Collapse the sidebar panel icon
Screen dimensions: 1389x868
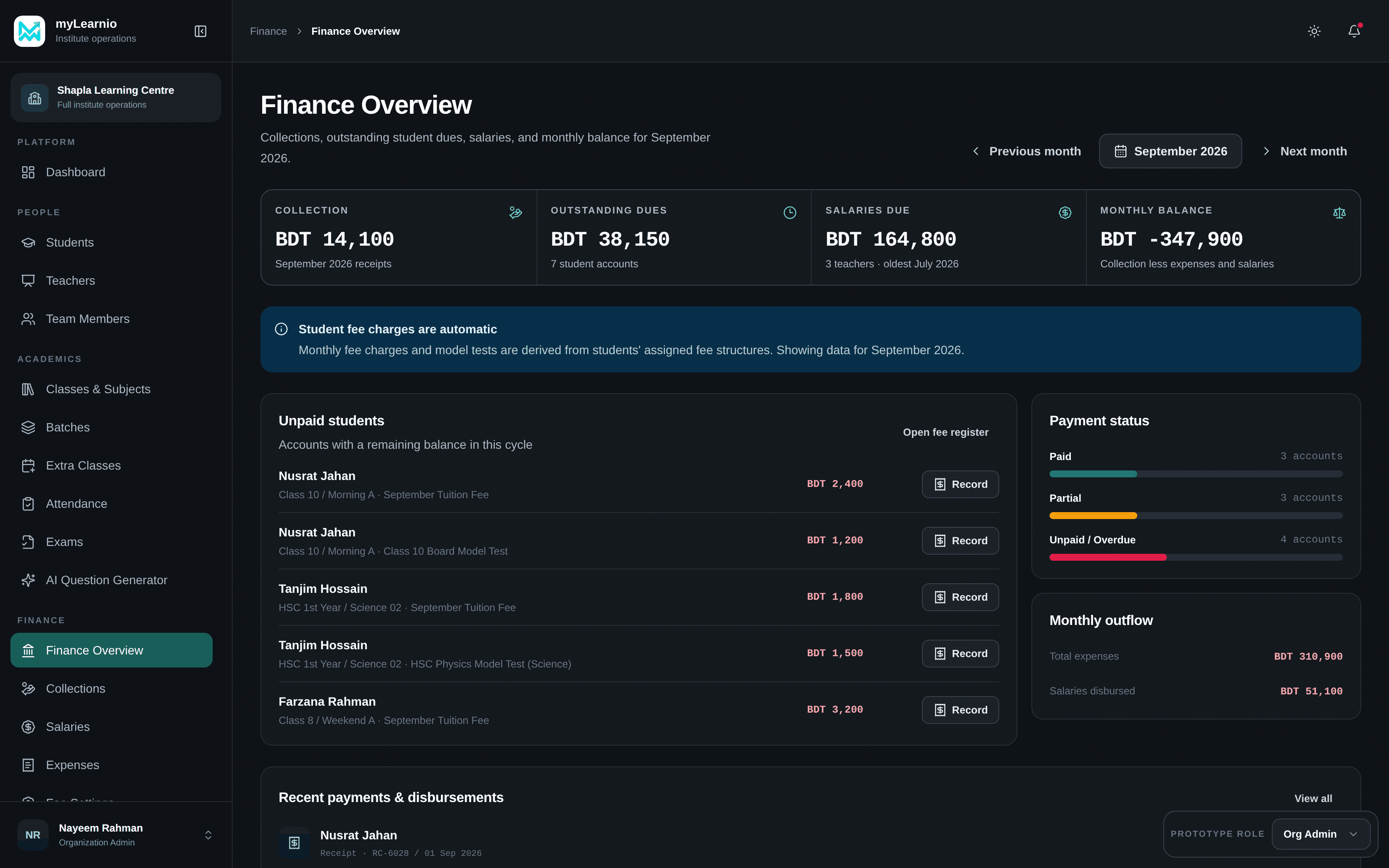200,31
